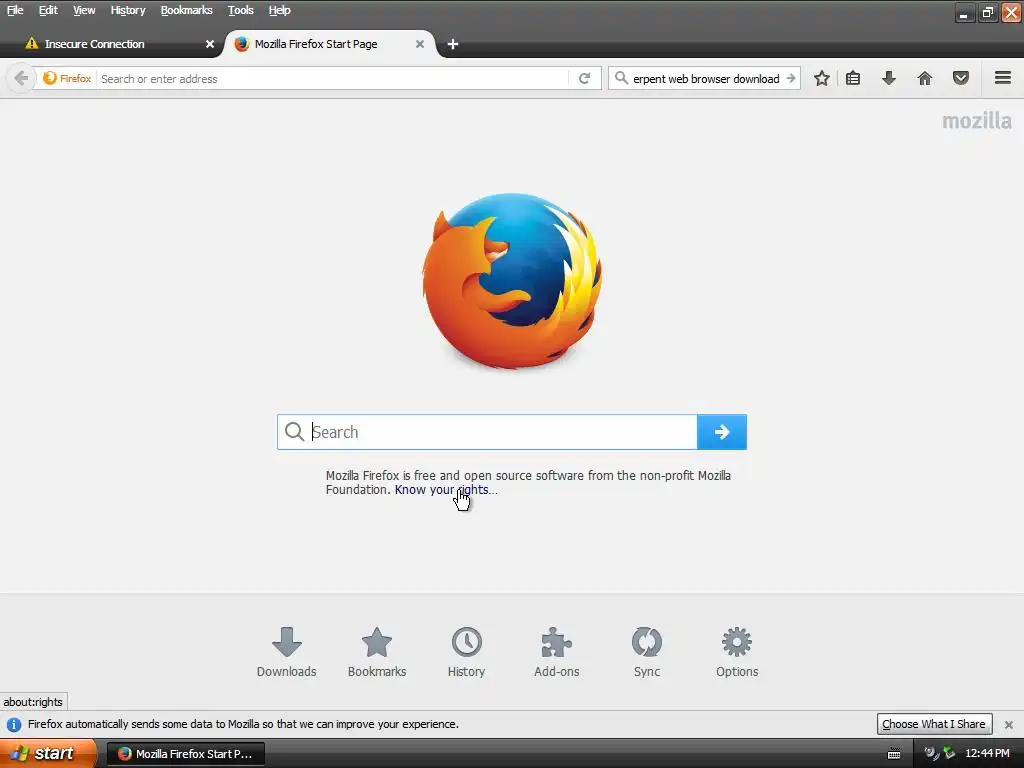Image resolution: width=1024 pixels, height=768 pixels.
Task: Click the large Firefox logo
Action: click(x=512, y=281)
